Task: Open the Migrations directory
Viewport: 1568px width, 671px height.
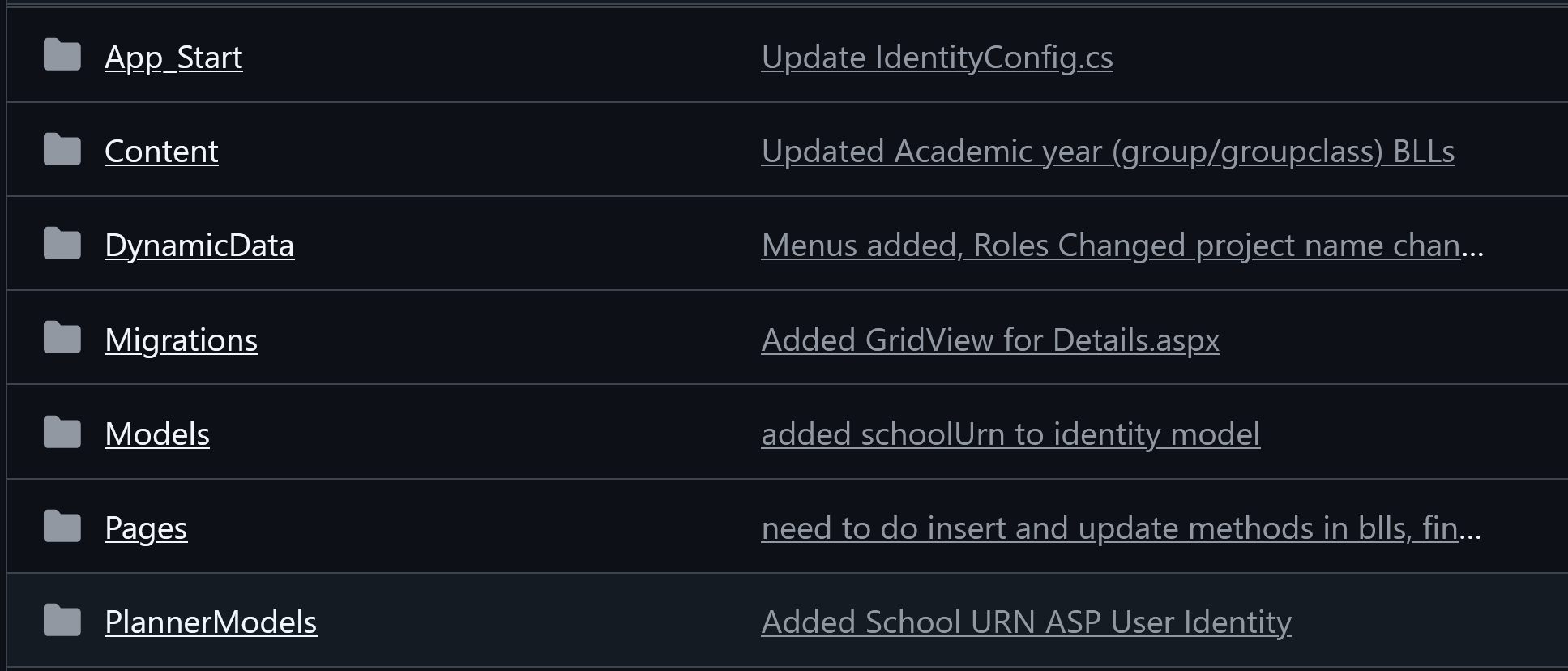Action: [x=182, y=340]
